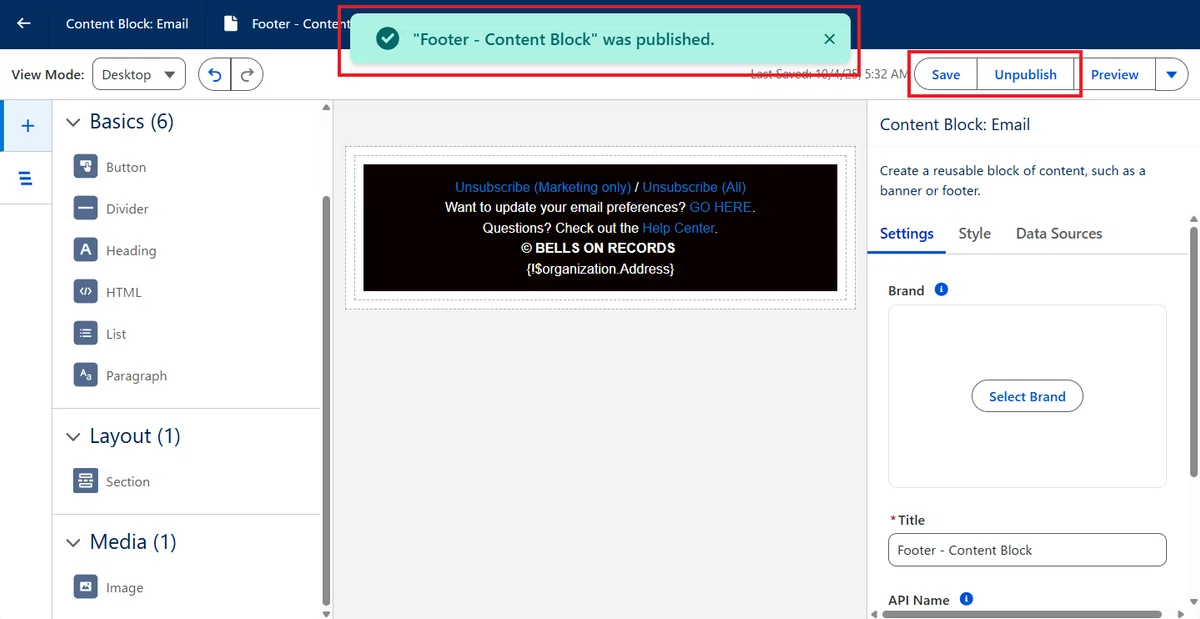This screenshot has height=619, width=1200.
Task: Dismiss the published success notification
Action: (x=829, y=39)
